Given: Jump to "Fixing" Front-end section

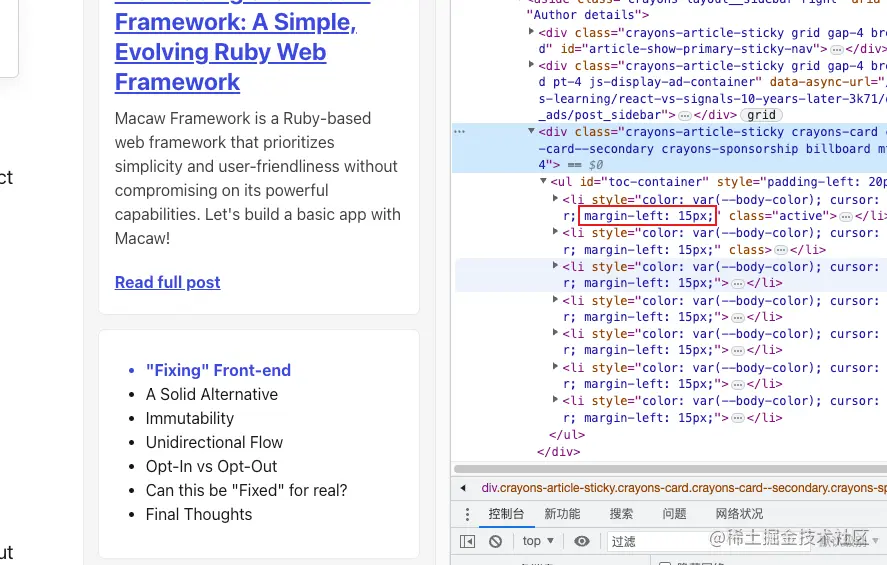Looking at the screenshot, I should pos(218,370).
